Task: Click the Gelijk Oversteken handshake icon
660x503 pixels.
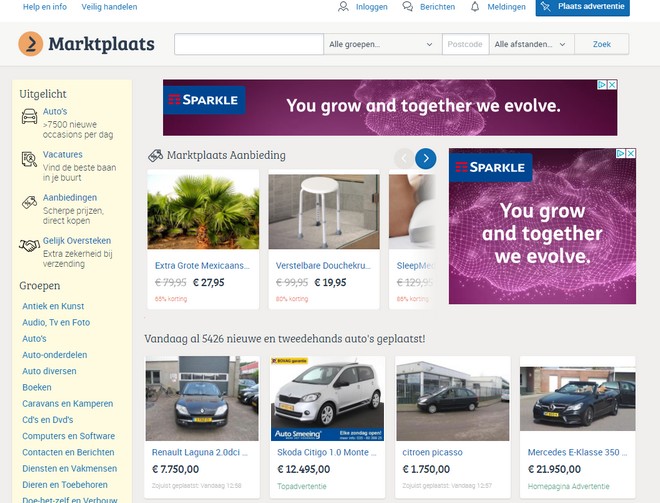Action: pyautogui.click(x=29, y=245)
